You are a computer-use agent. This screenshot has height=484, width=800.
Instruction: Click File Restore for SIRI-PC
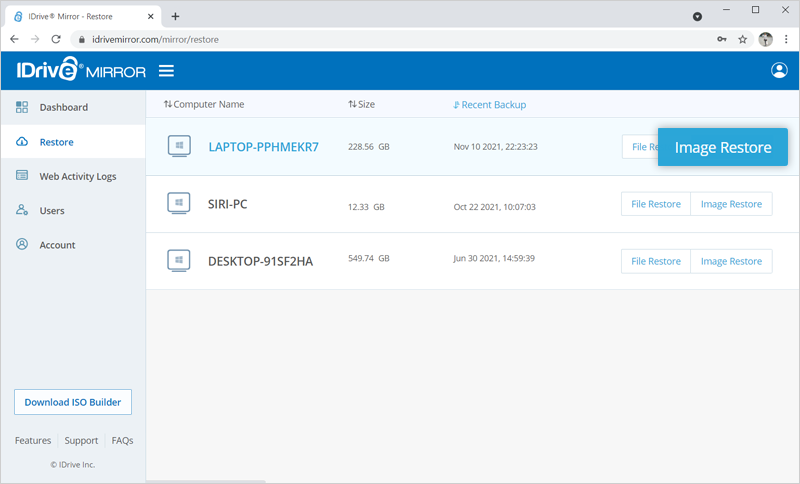[655, 204]
